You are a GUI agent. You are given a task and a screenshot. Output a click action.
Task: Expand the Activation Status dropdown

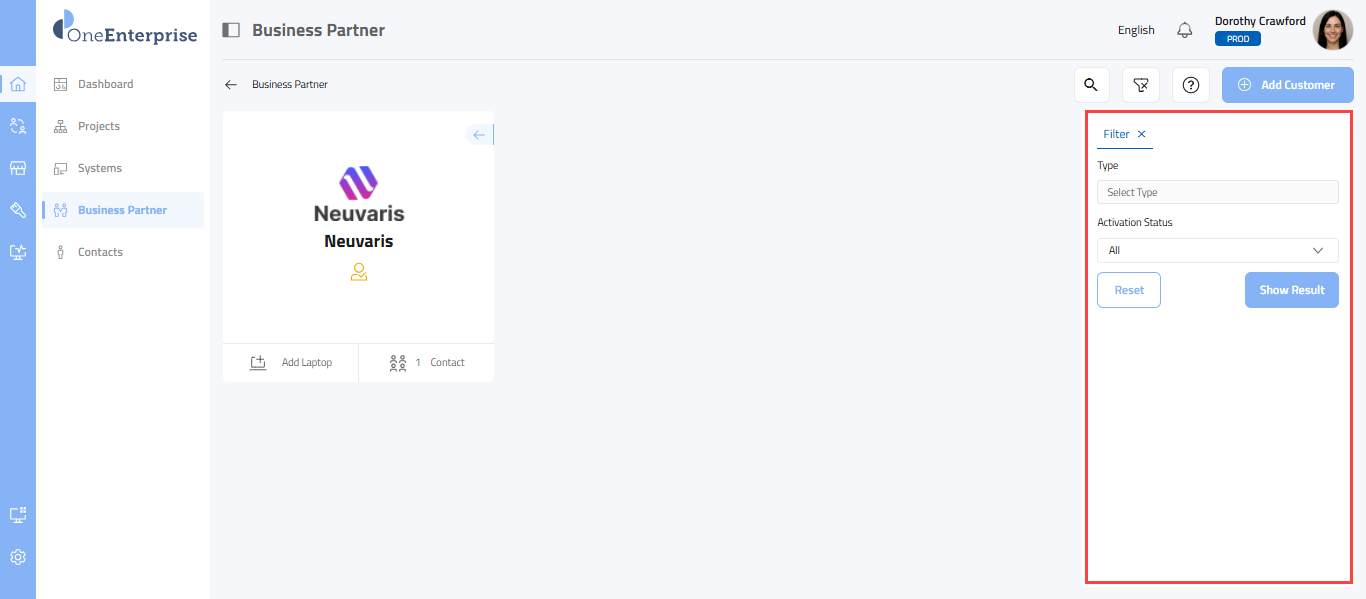click(1217, 250)
